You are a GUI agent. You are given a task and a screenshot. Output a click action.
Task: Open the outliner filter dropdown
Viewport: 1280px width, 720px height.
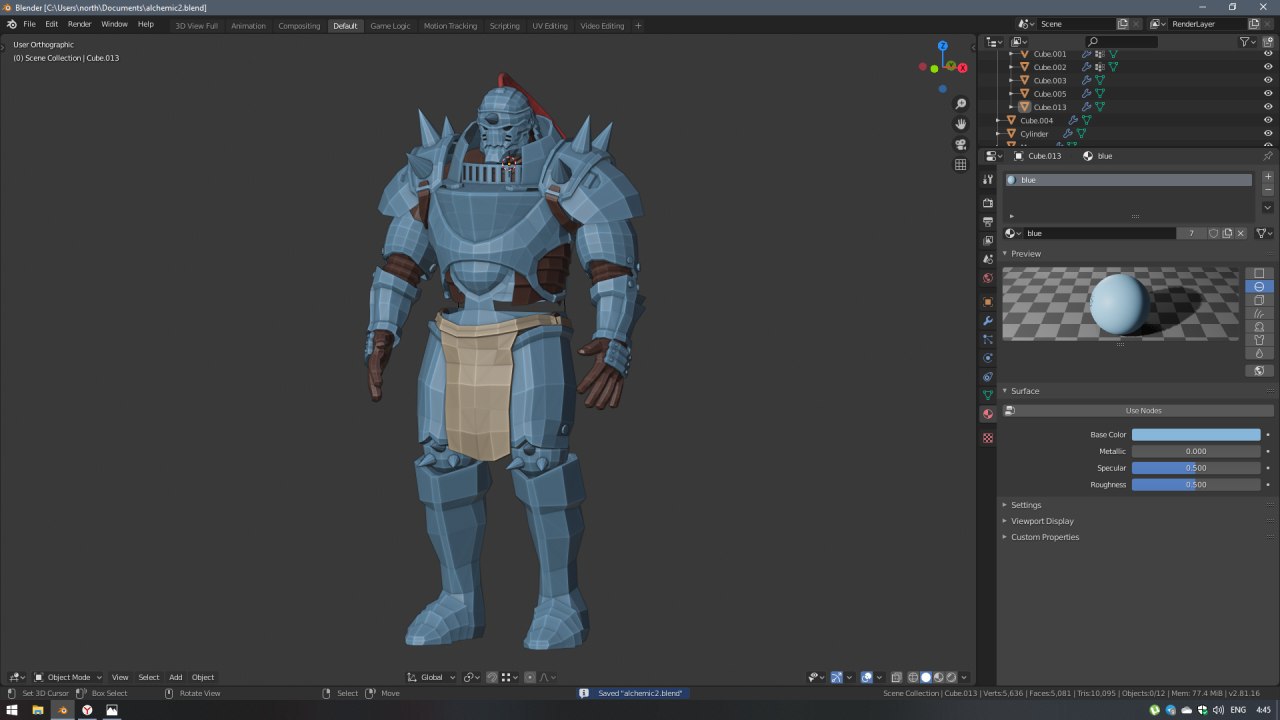coord(1248,42)
